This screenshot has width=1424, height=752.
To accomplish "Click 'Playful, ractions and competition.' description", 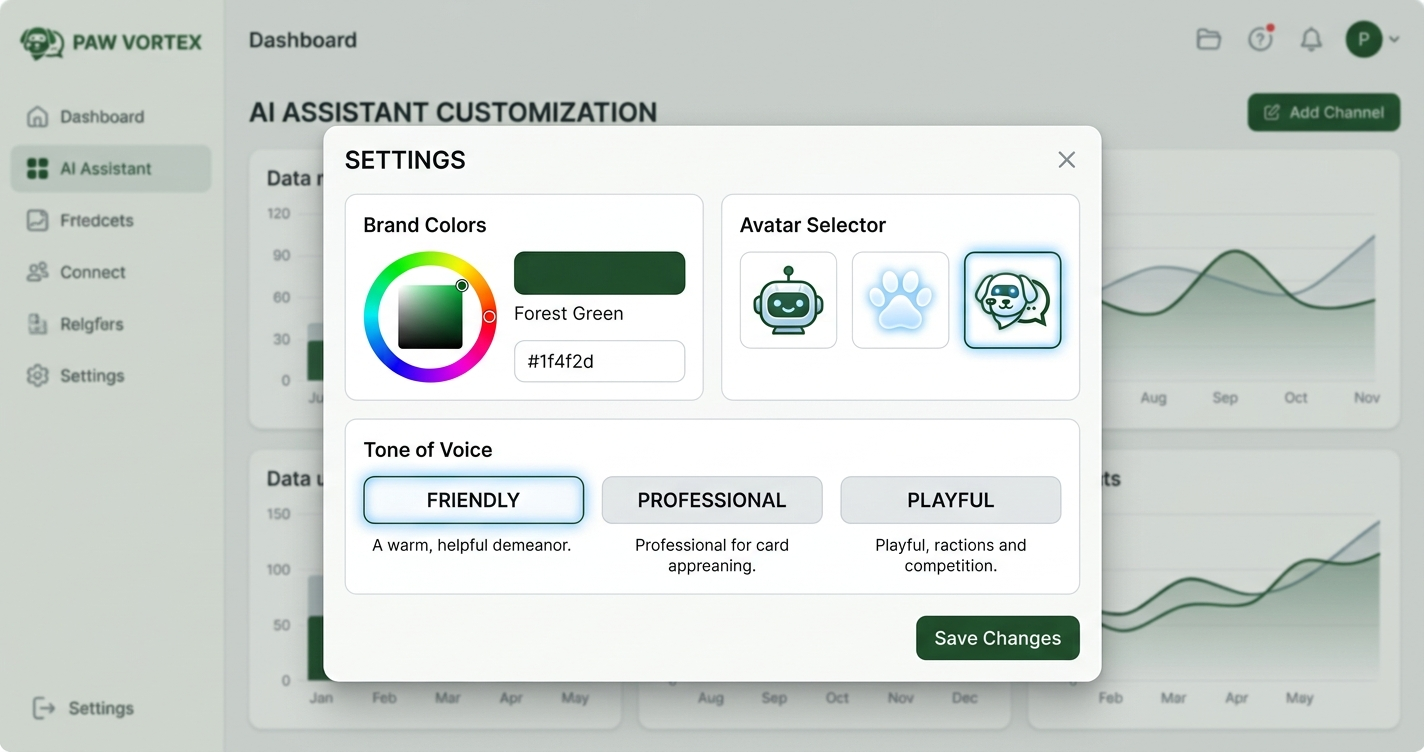I will [950, 555].
